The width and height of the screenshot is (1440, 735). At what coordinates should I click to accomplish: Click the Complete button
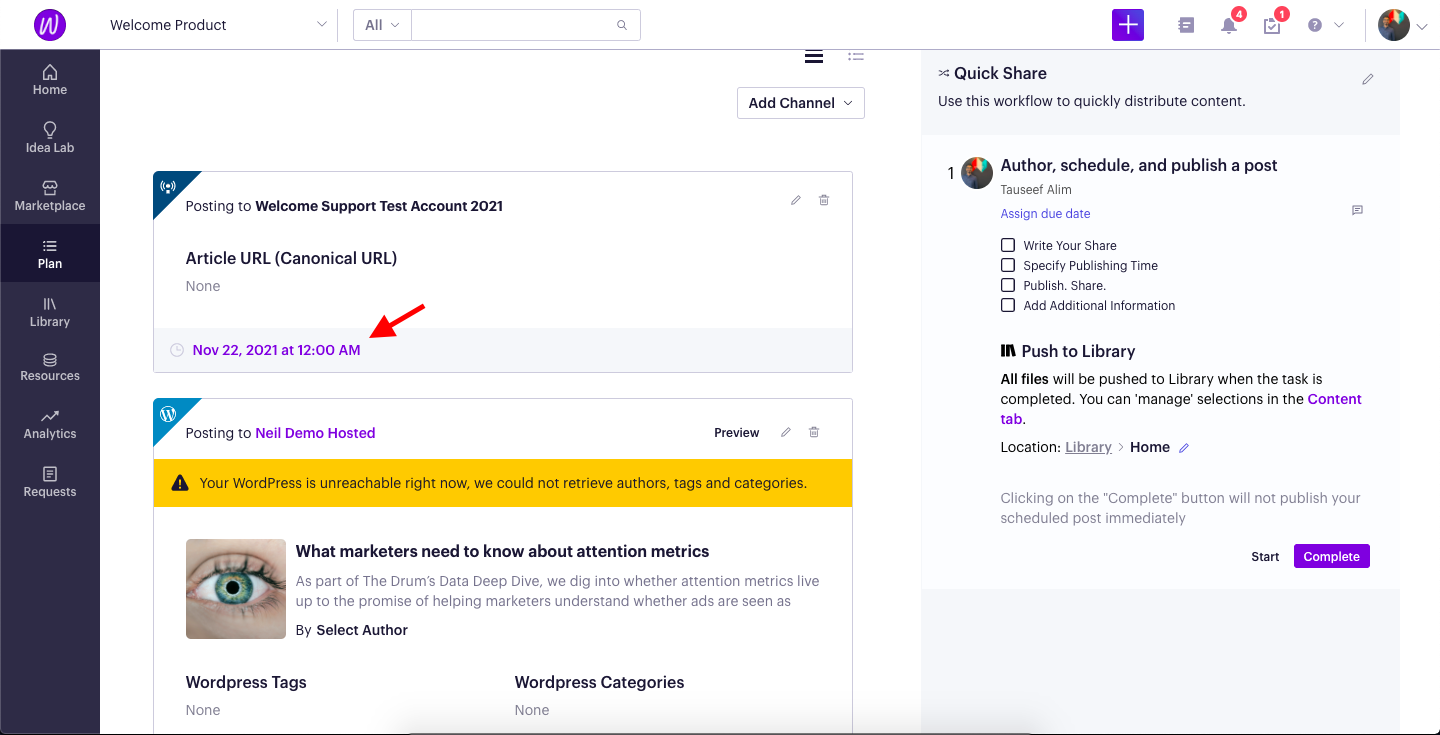[1331, 556]
